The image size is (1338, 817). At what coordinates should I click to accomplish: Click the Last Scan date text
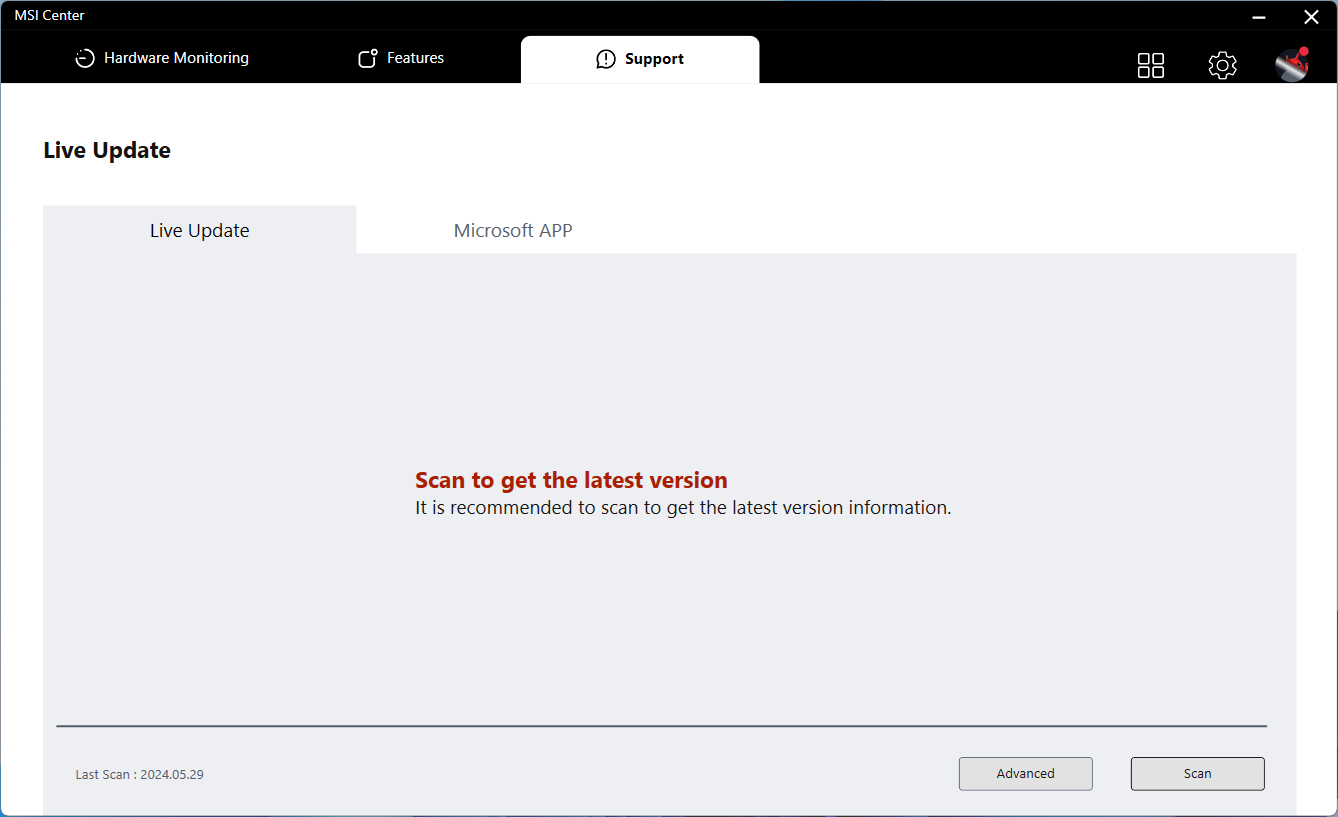140,774
